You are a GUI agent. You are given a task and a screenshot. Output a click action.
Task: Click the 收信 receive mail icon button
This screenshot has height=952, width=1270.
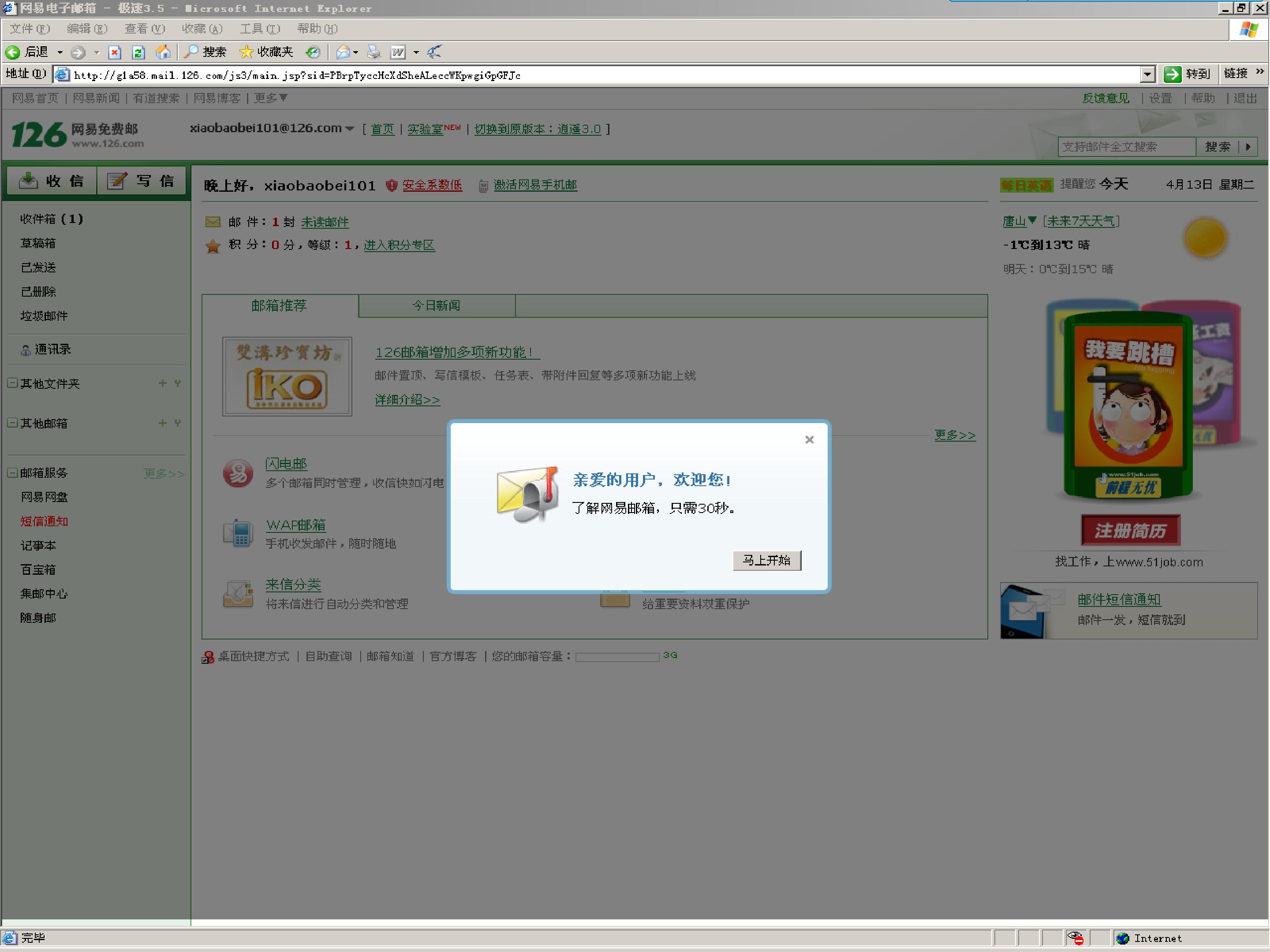[x=51, y=181]
